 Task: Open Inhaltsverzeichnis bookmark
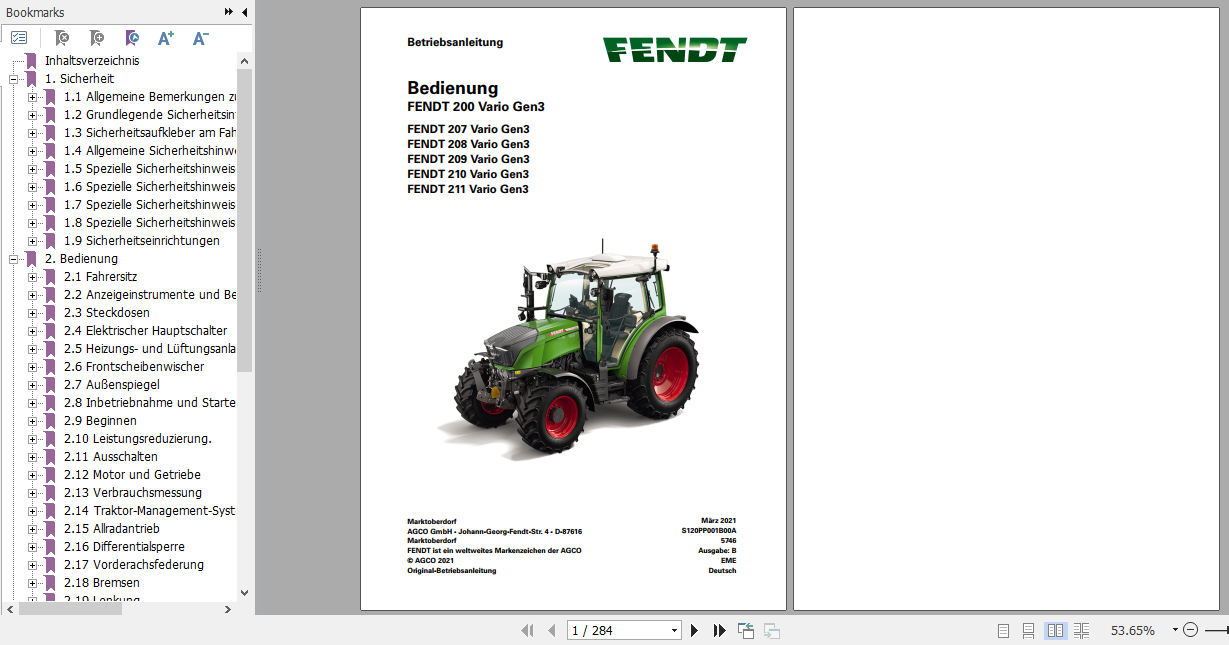[x=92, y=61]
